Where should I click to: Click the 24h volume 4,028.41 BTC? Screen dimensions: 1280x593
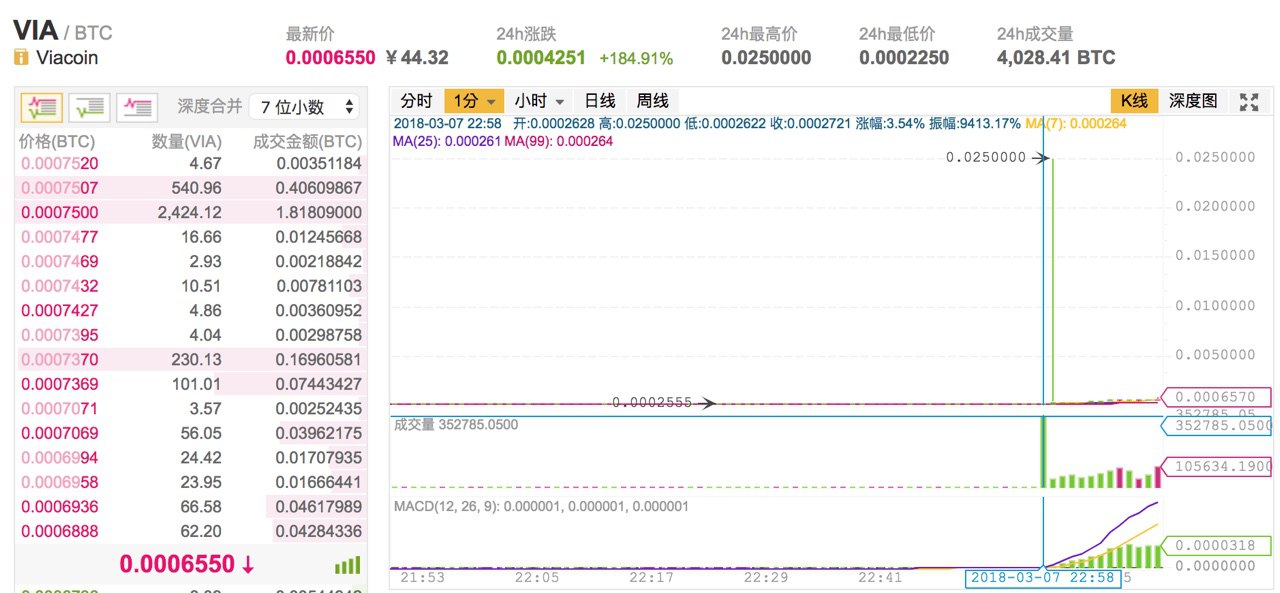pos(1056,58)
